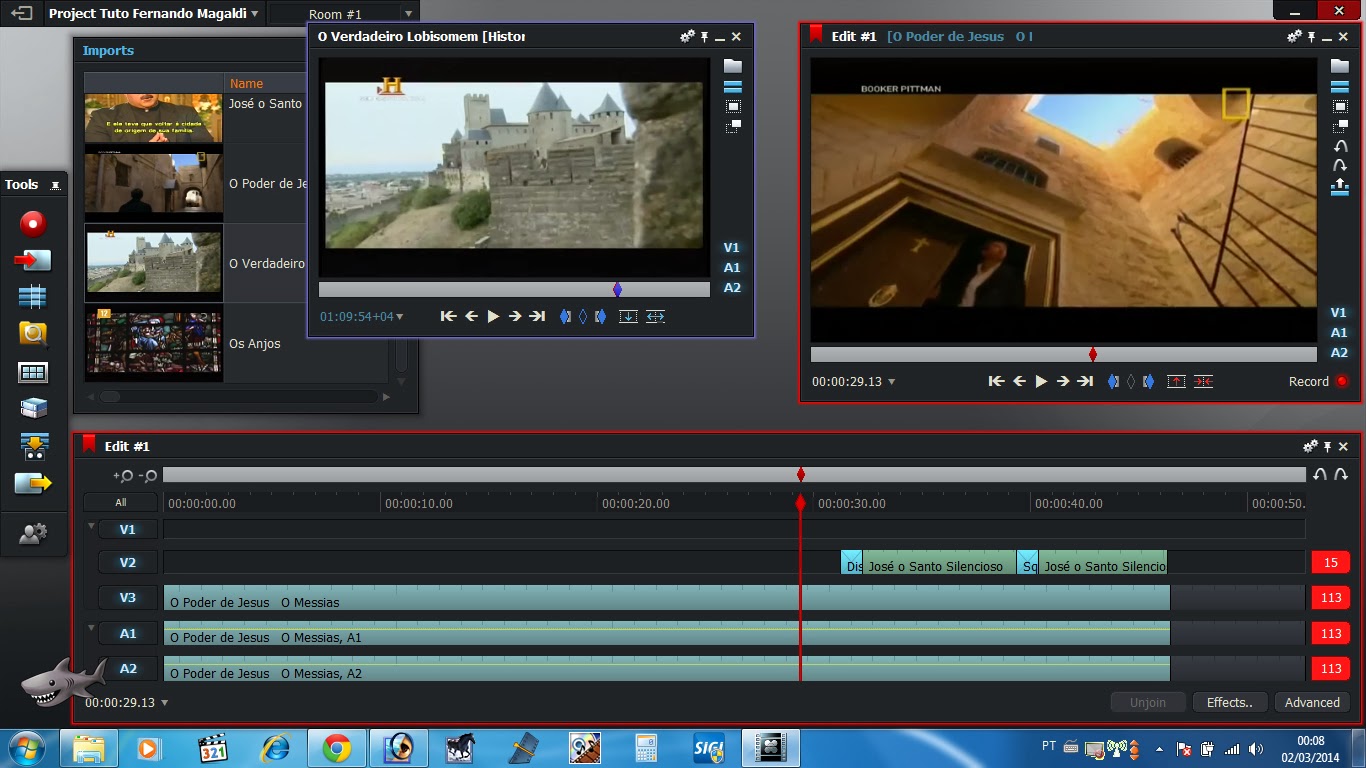Zoom out on the timeline with minus magnifier
The image size is (1366, 768).
point(147,476)
